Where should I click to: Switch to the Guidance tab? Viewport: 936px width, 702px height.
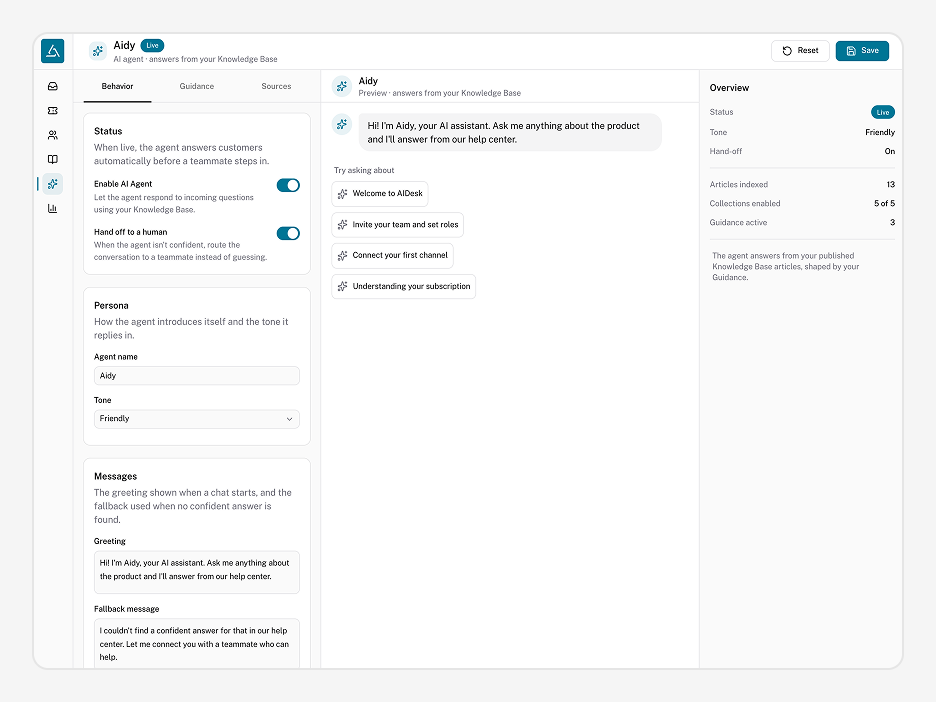(196, 86)
